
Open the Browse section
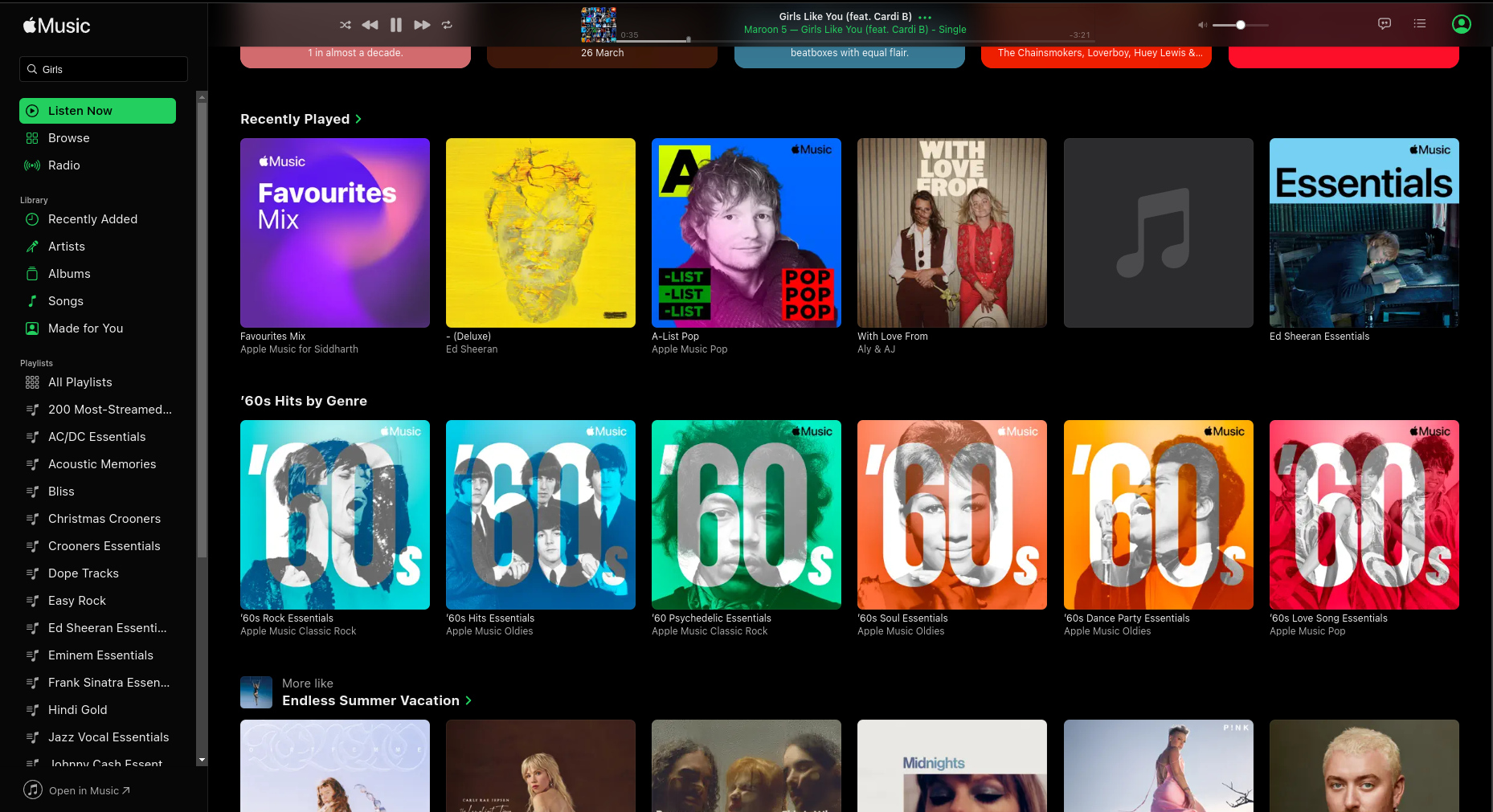[68, 137]
